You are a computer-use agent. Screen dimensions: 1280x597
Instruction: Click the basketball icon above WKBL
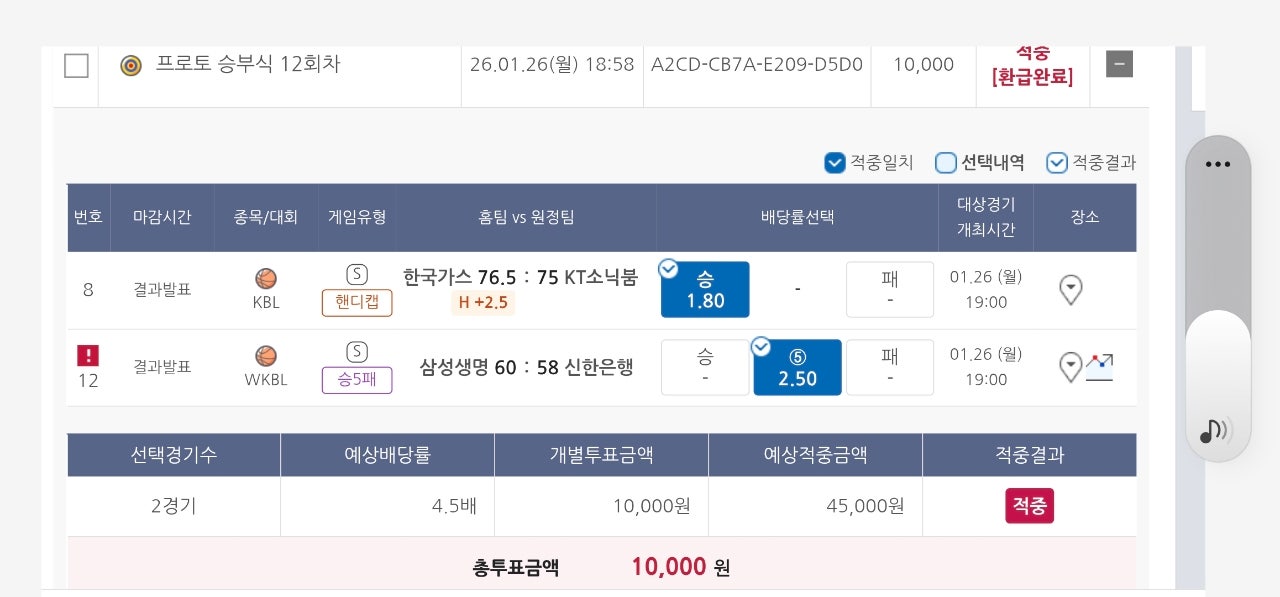pos(266,356)
